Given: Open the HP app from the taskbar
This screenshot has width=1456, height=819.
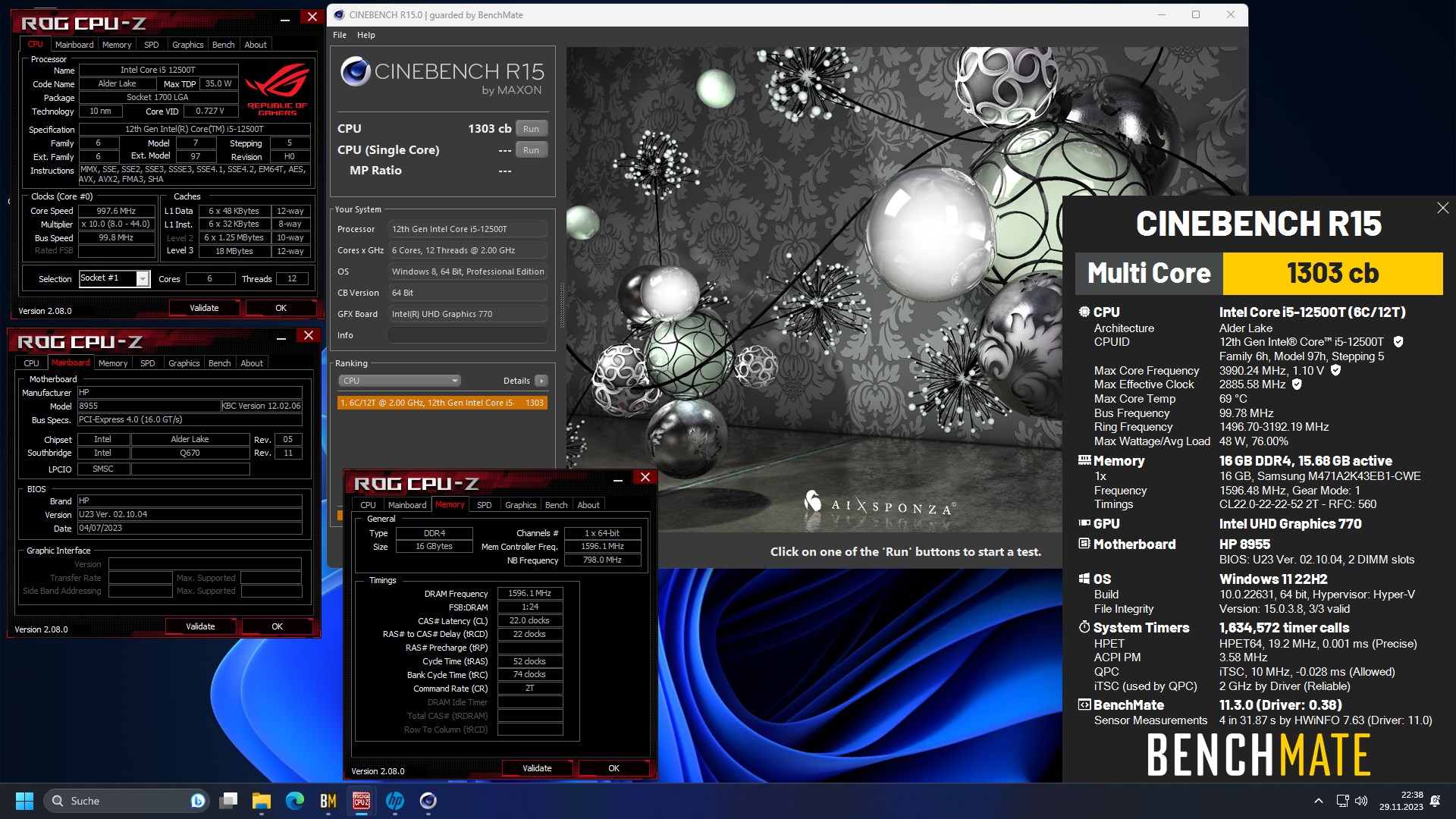Looking at the screenshot, I should [x=395, y=801].
